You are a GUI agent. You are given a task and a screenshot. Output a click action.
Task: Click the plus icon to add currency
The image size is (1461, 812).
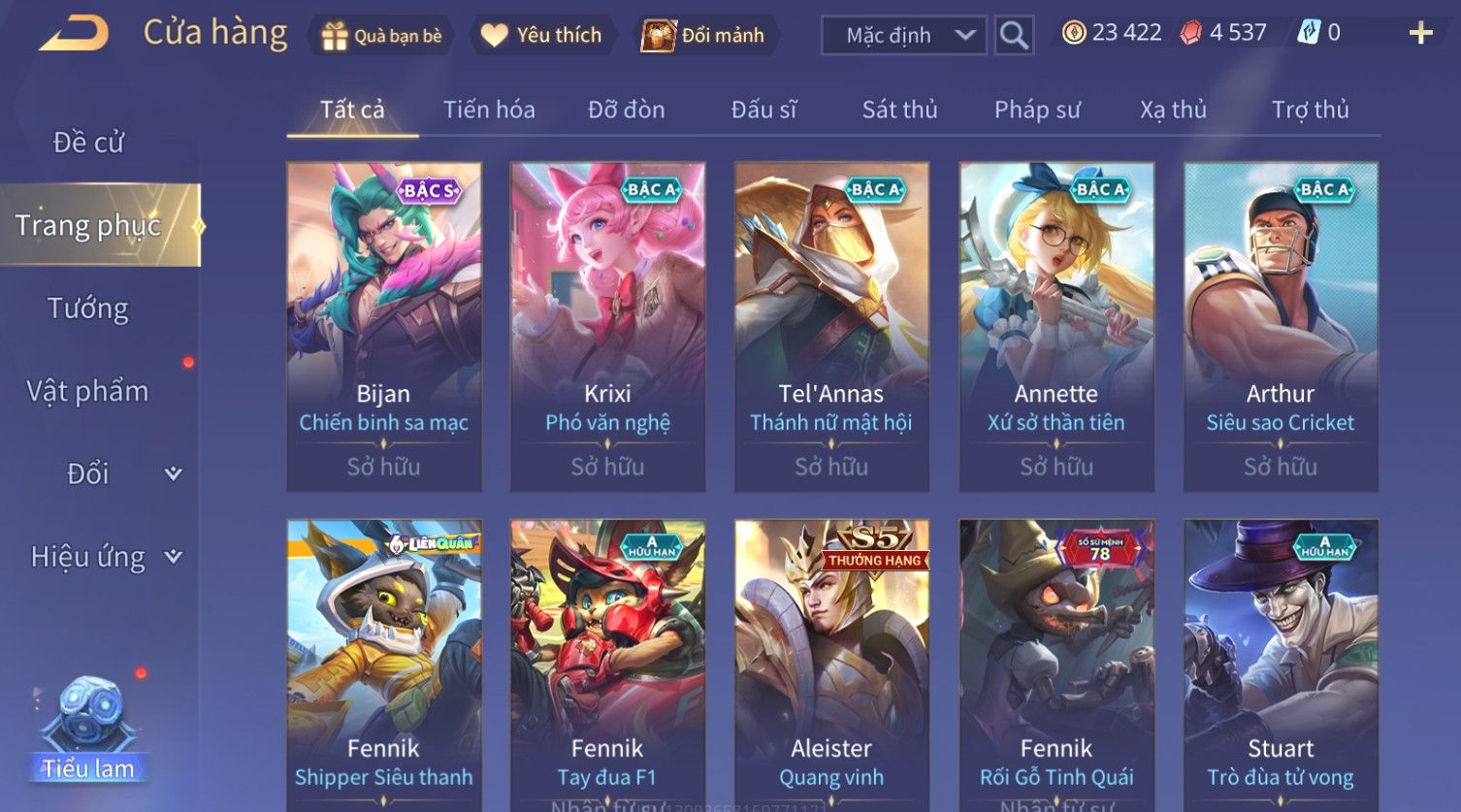point(1420,34)
